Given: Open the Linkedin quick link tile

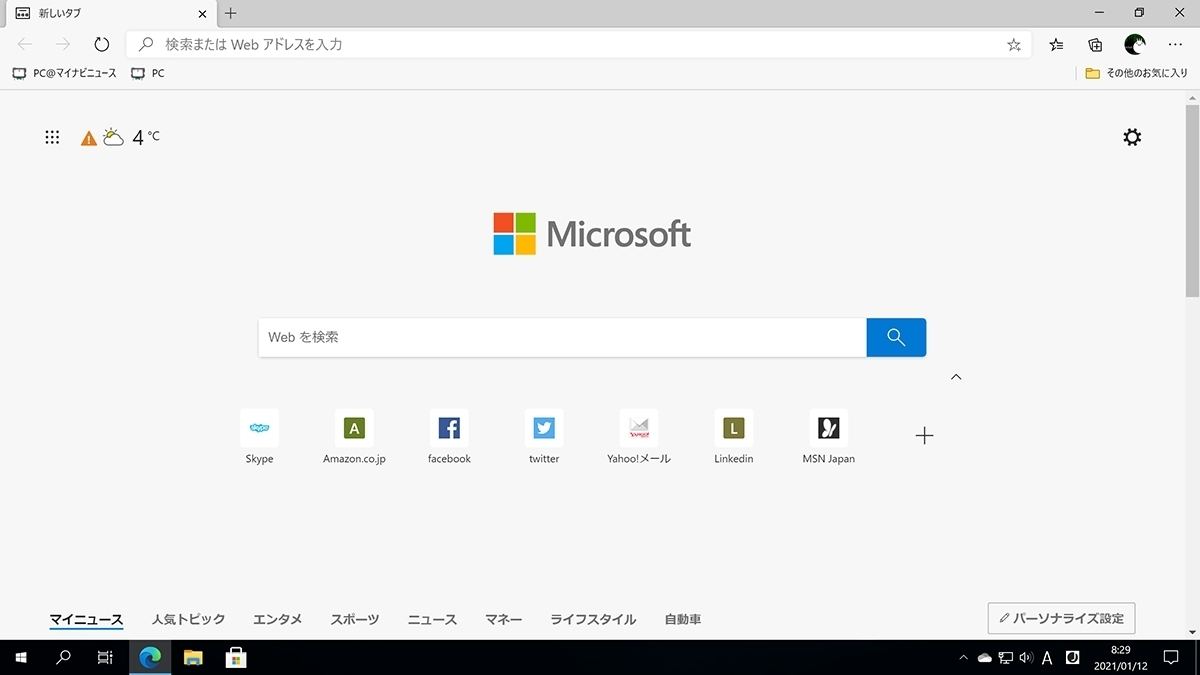Looking at the screenshot, I should click(734, 437).
